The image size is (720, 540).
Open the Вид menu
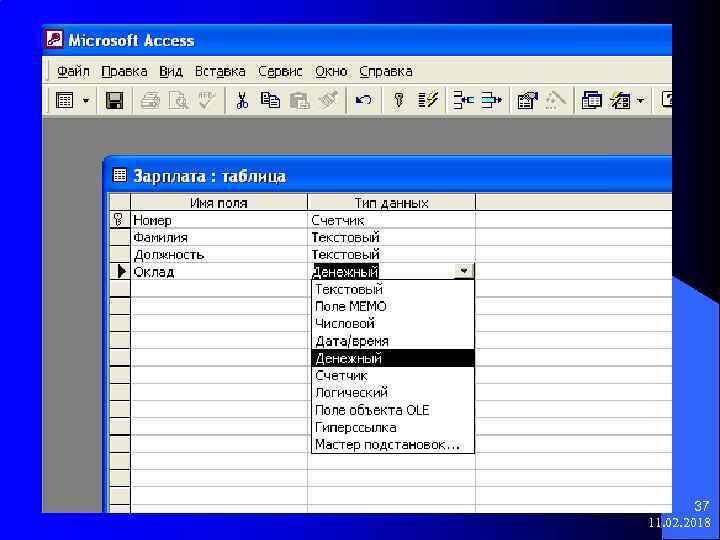171,71
